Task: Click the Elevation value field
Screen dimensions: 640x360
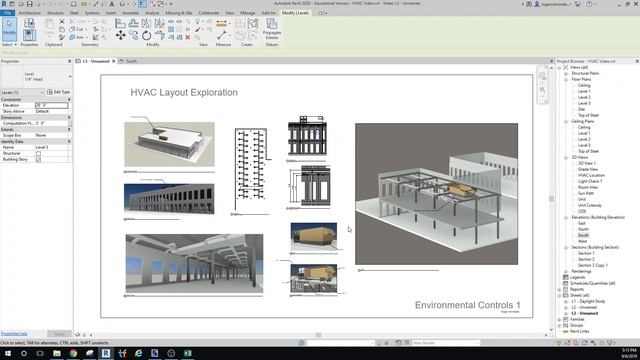Action: (x=51, y=105)
